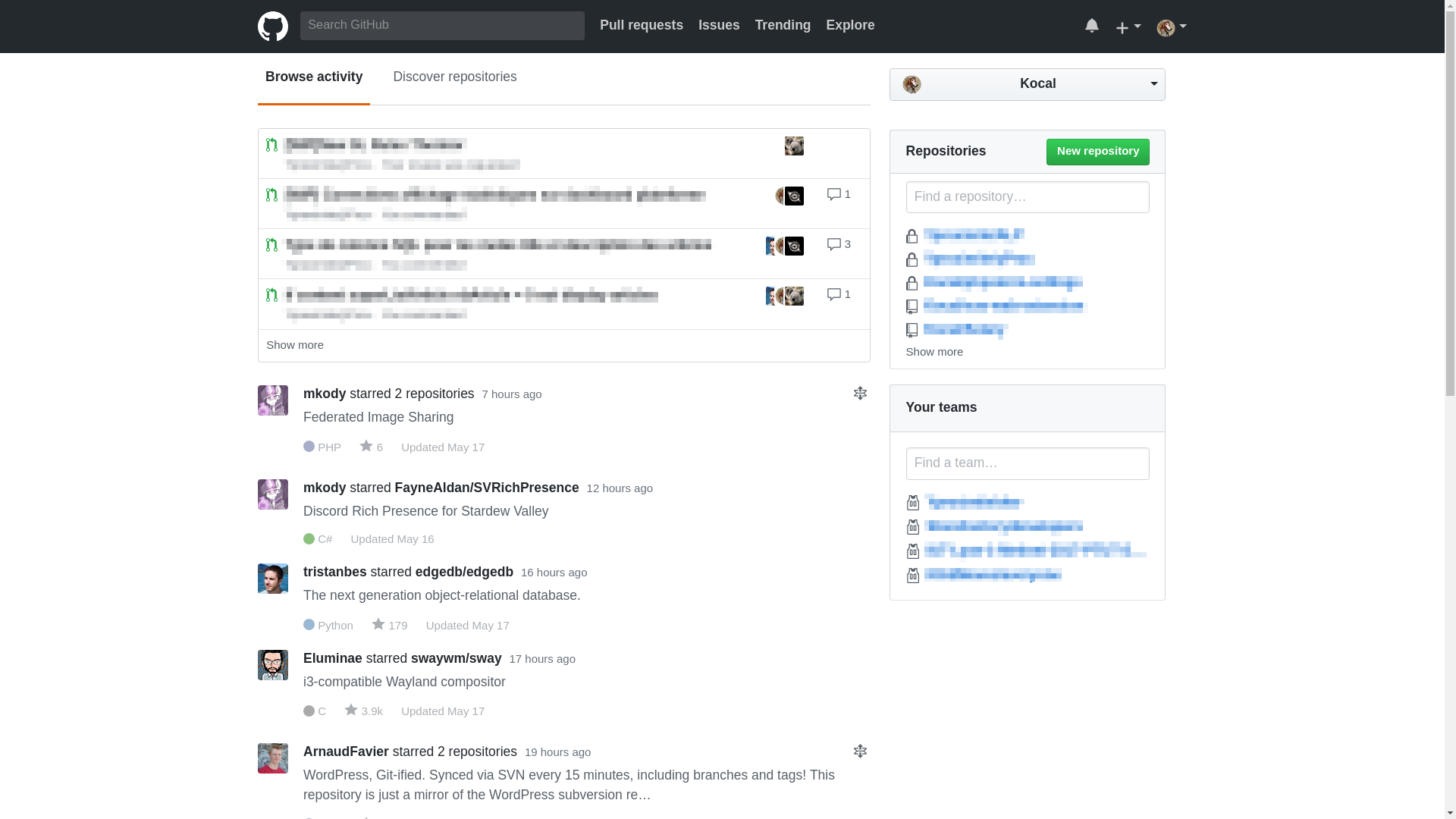Click '7 hours ago' timestamp
This screenshot has height=819, width=1456.
point(512,394)
